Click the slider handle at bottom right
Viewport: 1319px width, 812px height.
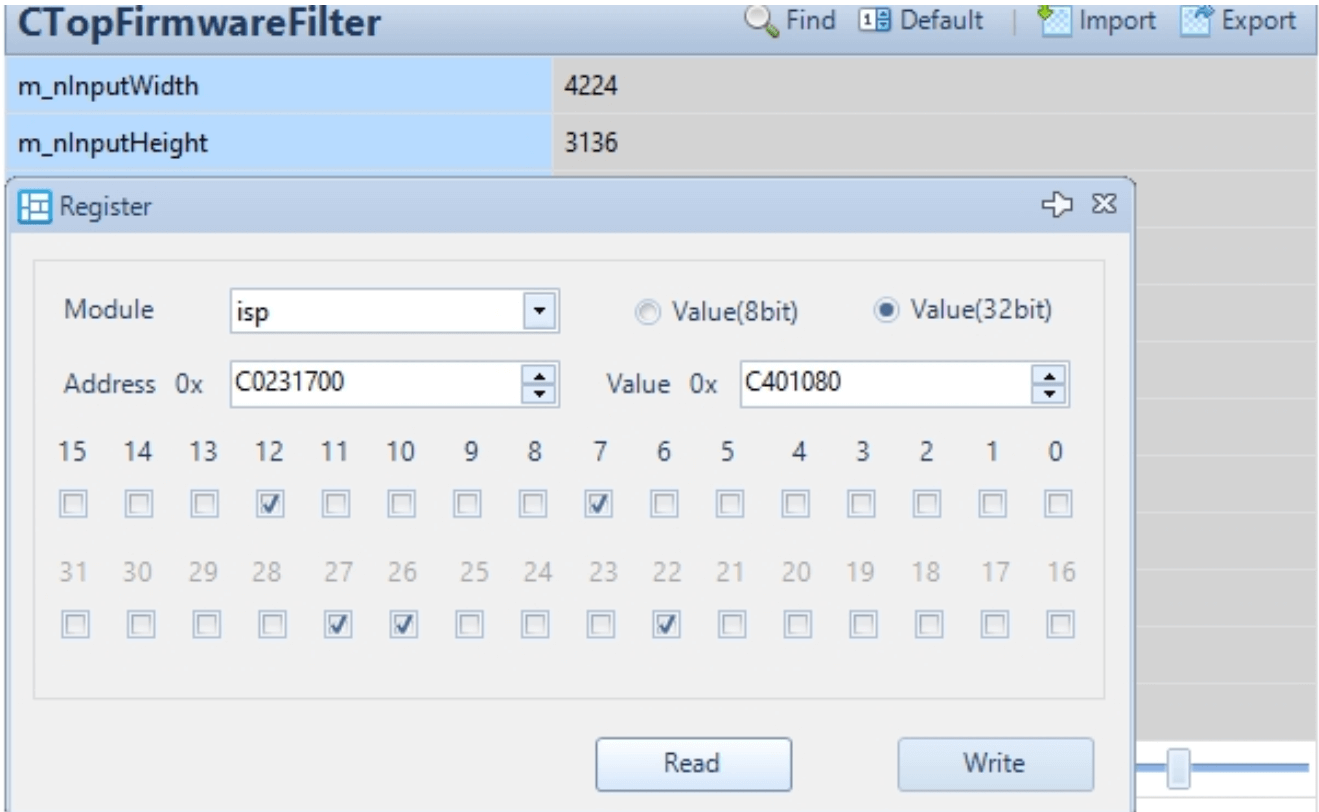(1179, 768)
